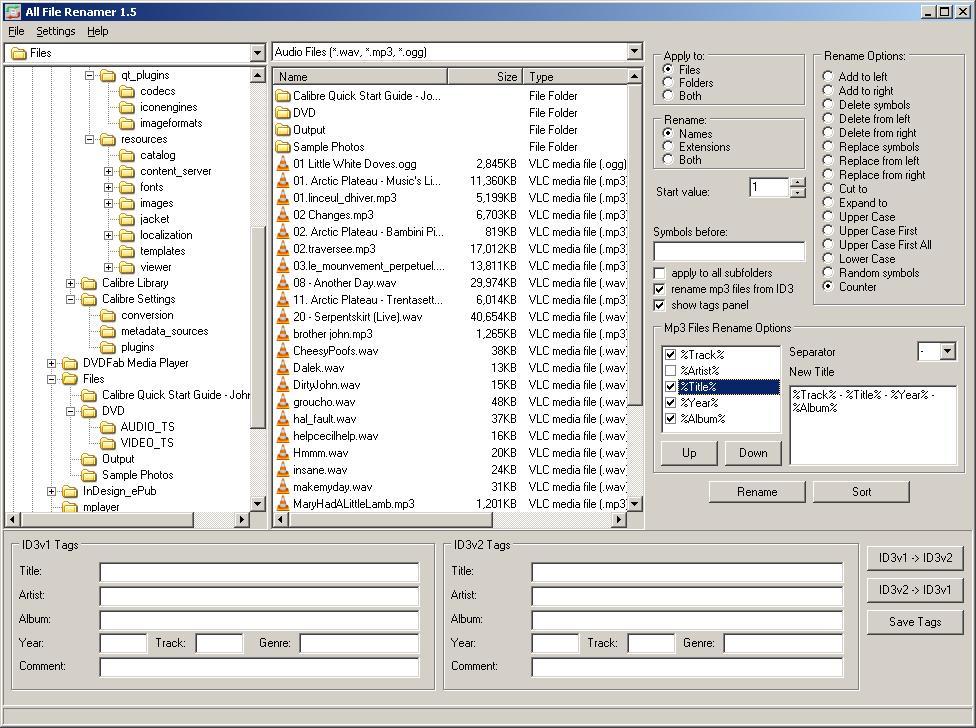The width and height of the screenshot is (976, 728).
Task: Click the Save Tags button
Action: [915, 622]
